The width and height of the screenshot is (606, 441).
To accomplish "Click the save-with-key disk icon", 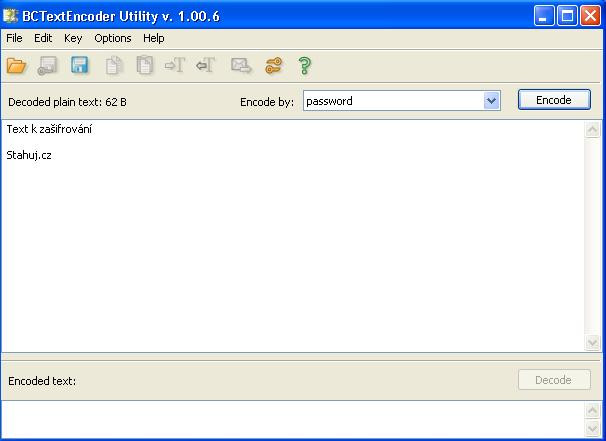I will click(x=47, y=65).
